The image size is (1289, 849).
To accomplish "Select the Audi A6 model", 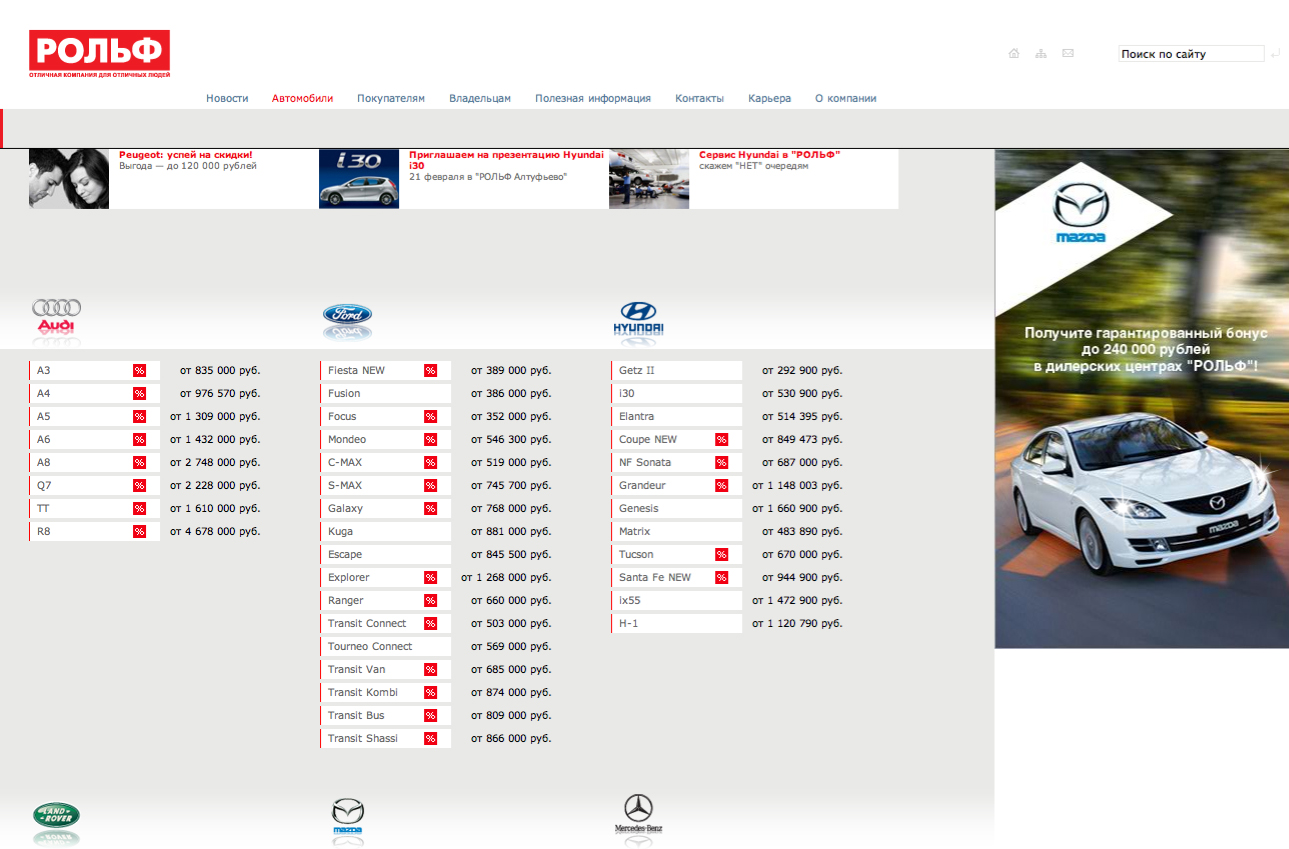I will 94,440.
